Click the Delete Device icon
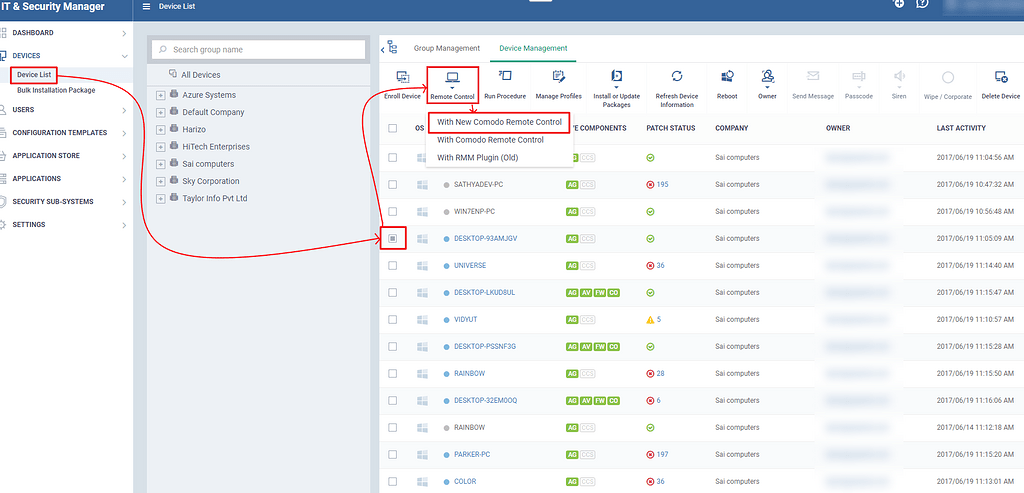The width and height of the screenshot is (1024, 493). 1001,76
